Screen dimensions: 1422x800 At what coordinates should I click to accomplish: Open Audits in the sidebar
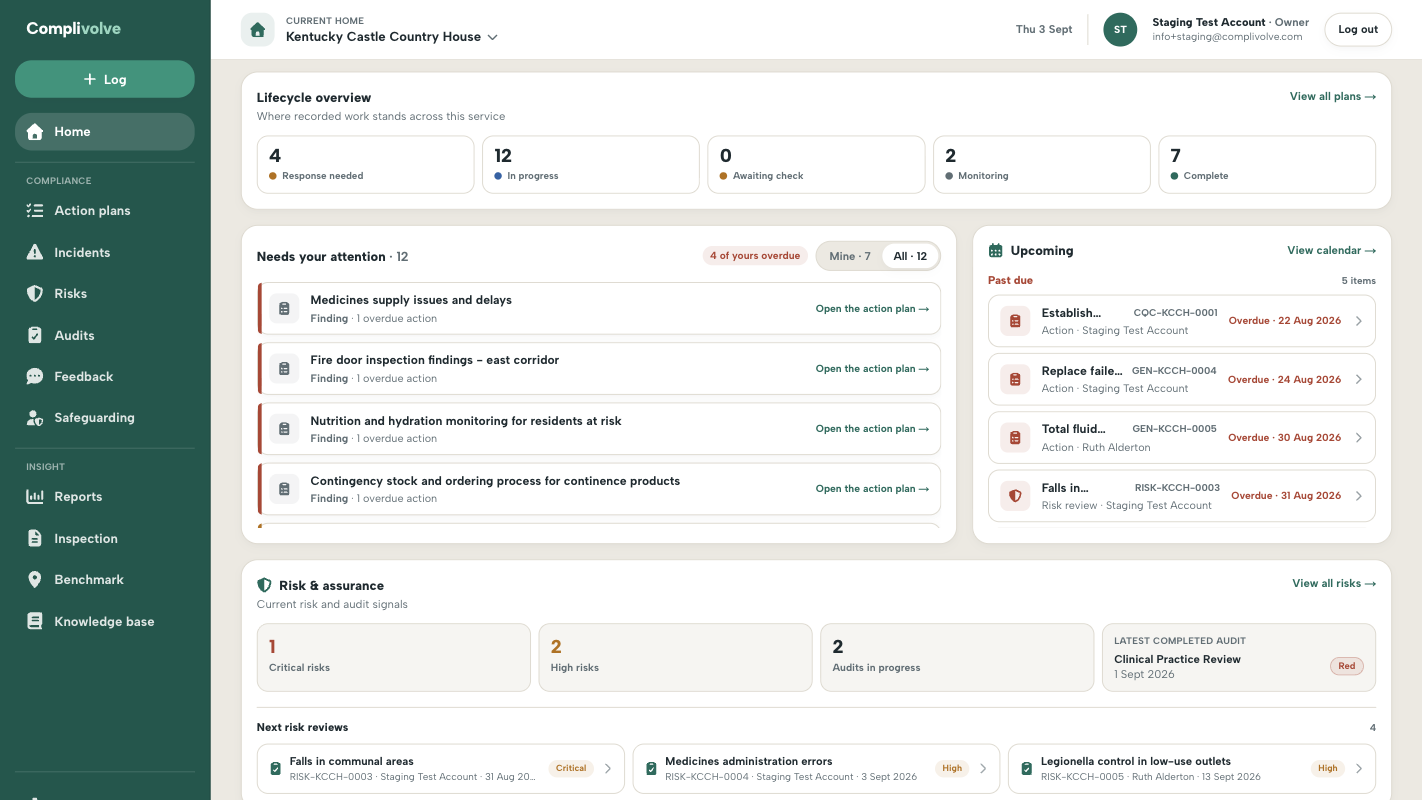105,336
